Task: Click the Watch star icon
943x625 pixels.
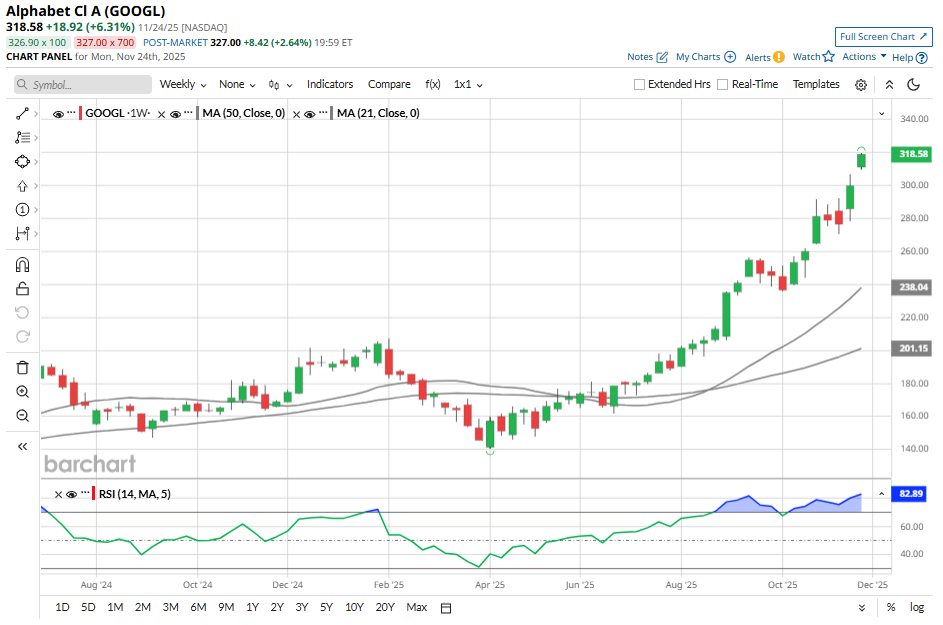Action: point(829,57)
